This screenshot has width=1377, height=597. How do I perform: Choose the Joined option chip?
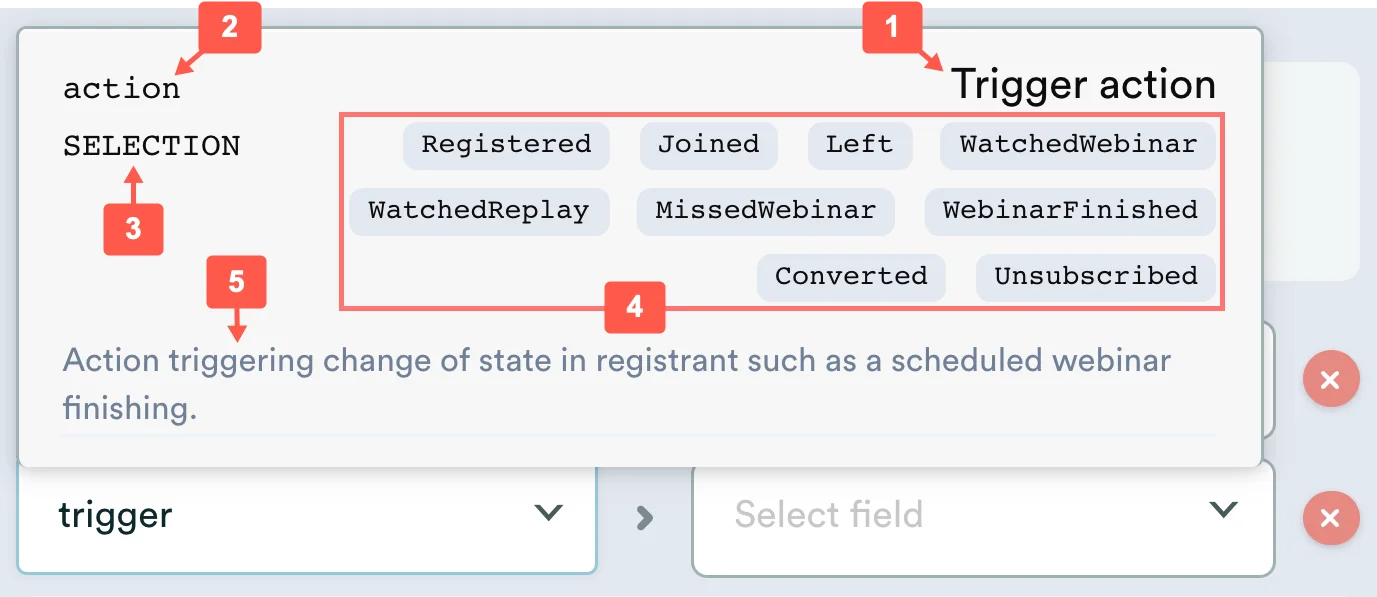[708, 145]
